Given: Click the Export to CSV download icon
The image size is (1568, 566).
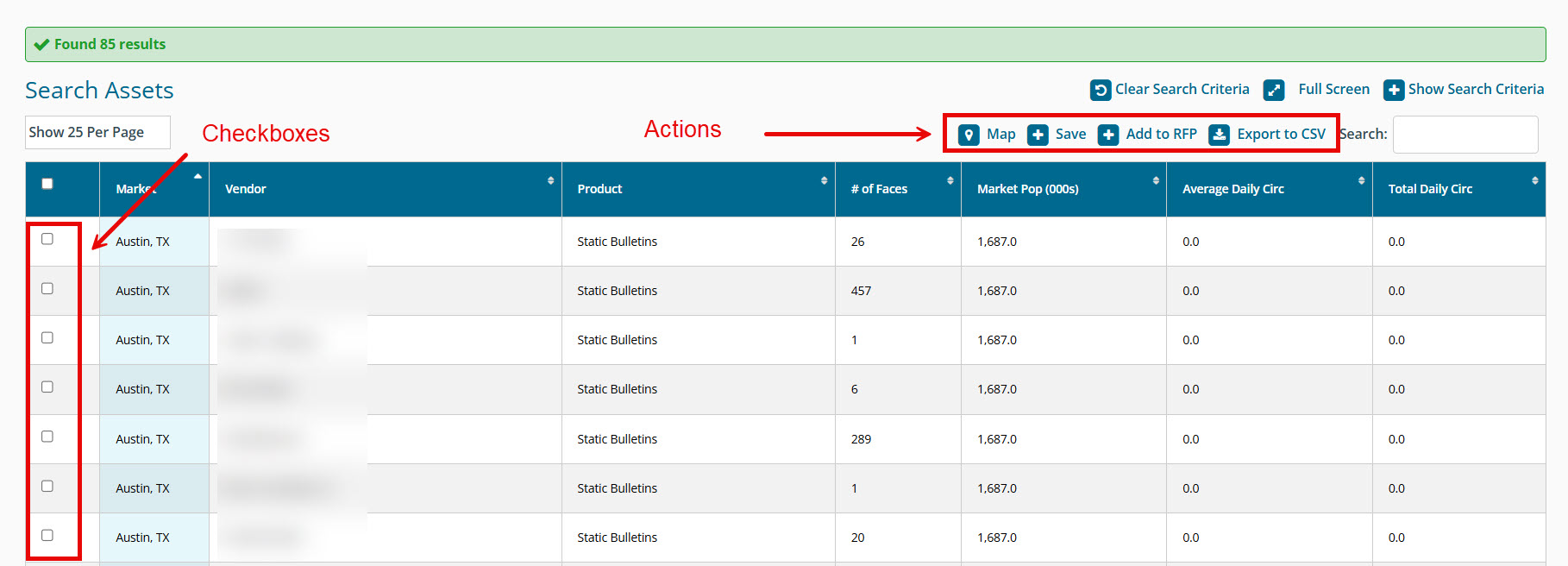Looking at the screenshot, I should 1219,135.
